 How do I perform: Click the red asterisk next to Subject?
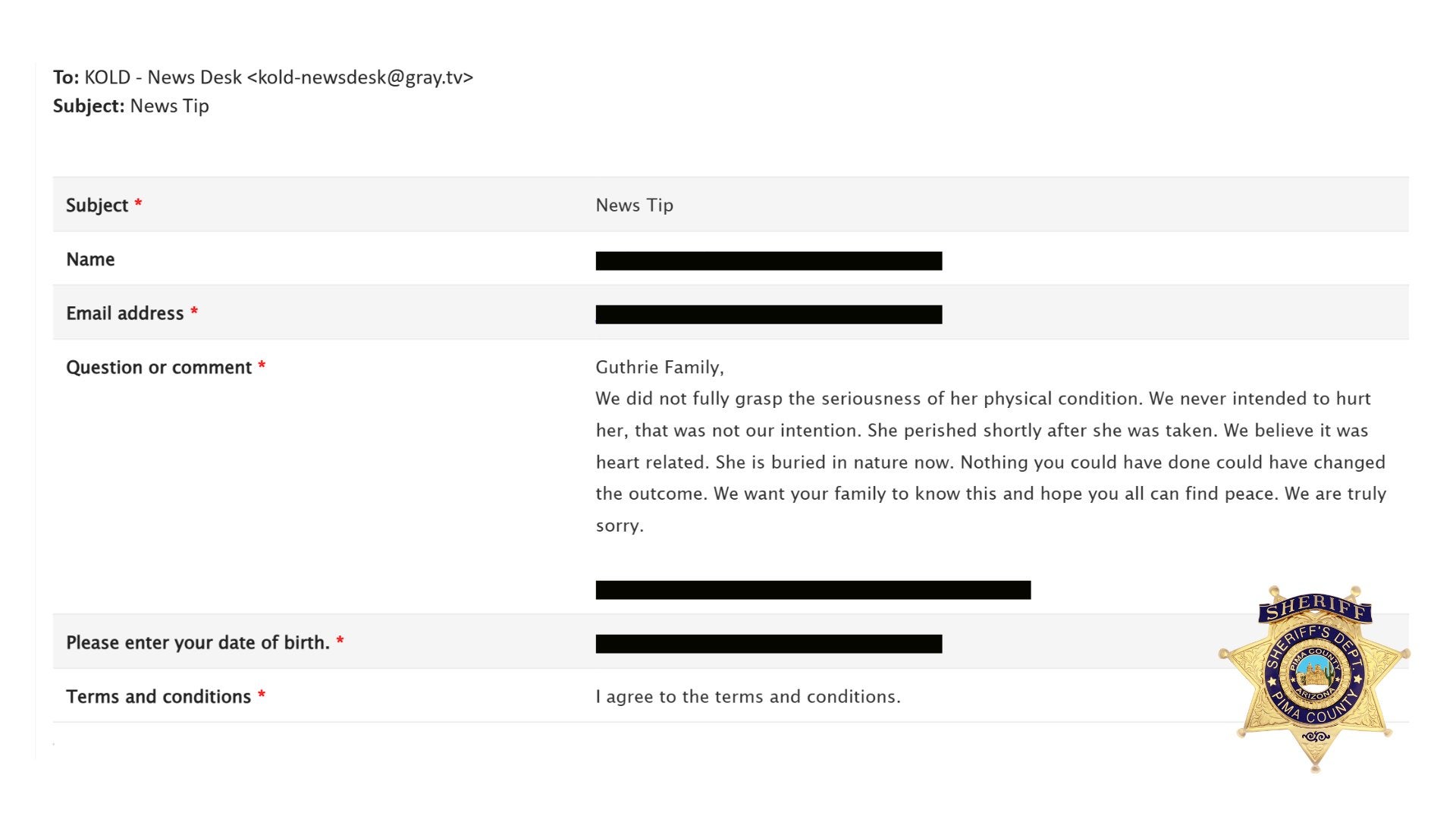(138, 203)
